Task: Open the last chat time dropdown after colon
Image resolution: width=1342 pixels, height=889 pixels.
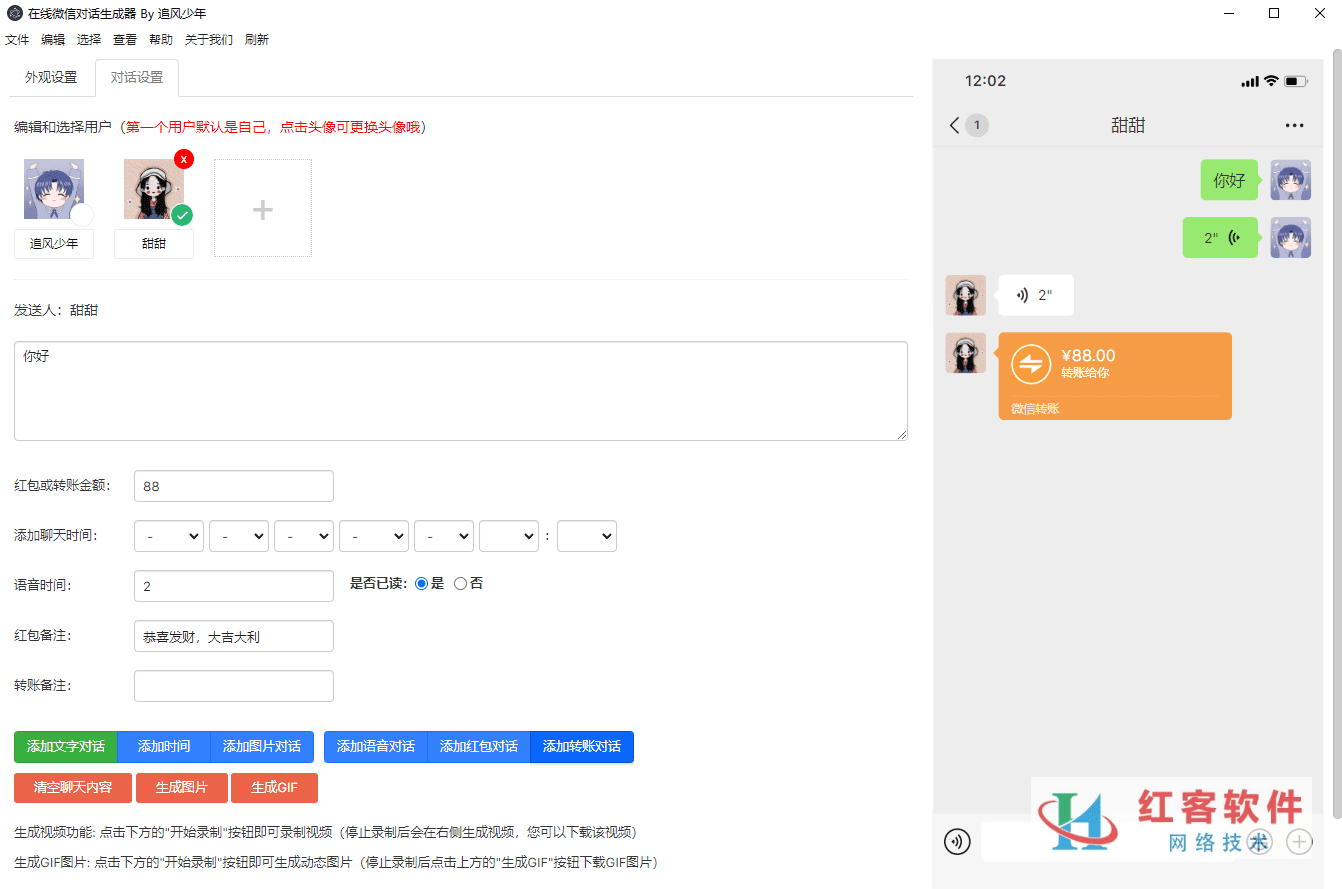Action: click(x=586, y=537)
